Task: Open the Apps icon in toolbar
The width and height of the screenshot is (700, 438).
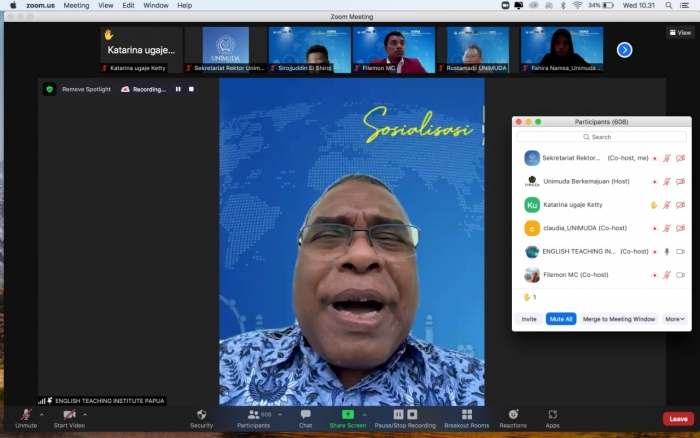Action: [x=552, y=415]
